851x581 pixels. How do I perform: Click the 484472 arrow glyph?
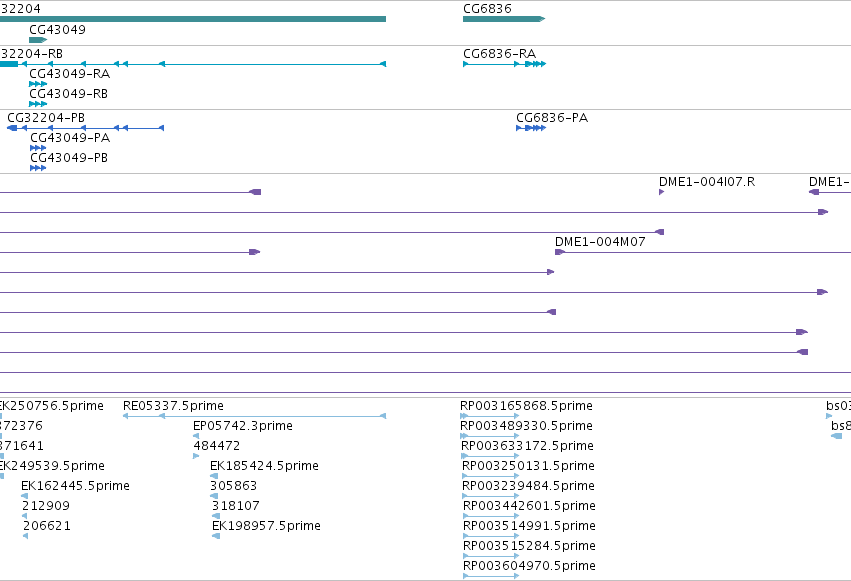tap(196, 456)
